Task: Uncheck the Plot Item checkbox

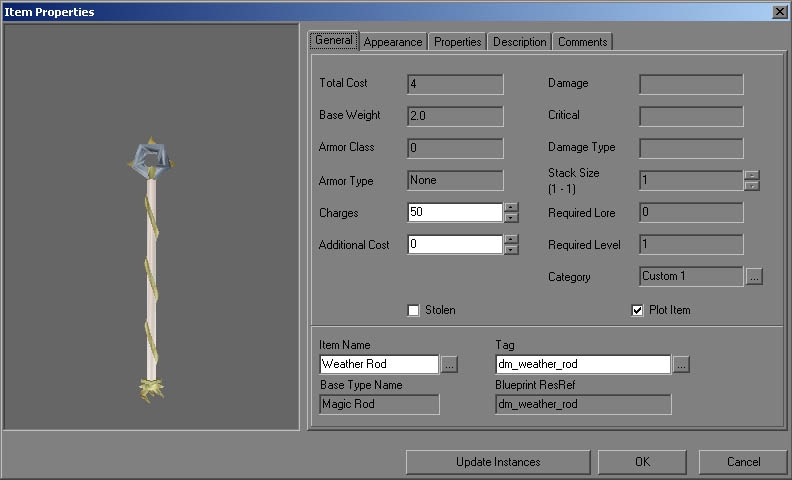Action: (x=637, y=310)
